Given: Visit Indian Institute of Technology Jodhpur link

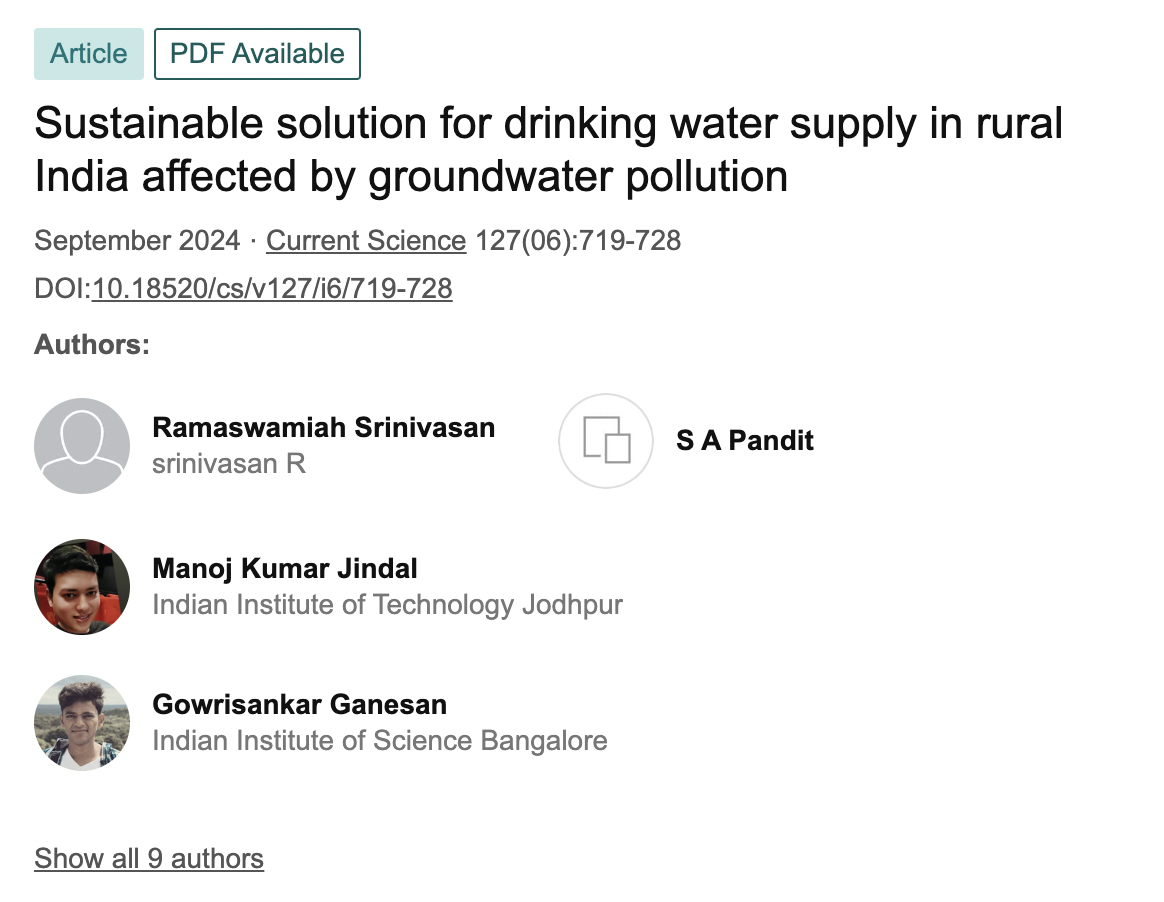Looking at the screenshot, I should [386, 604].
